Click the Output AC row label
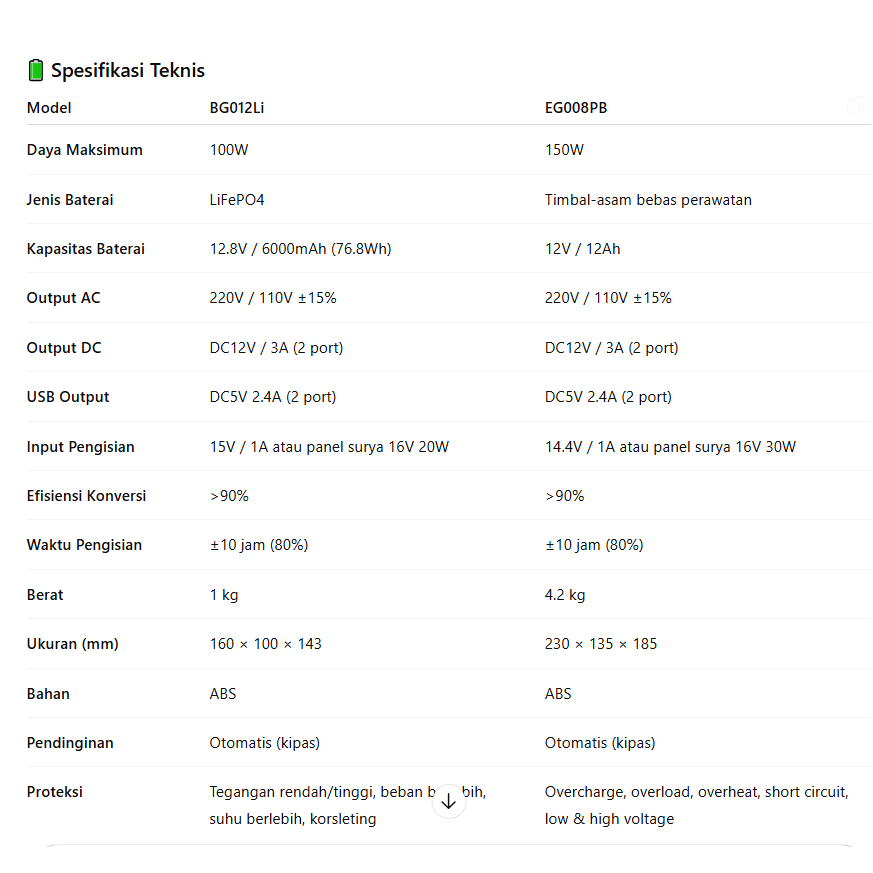The height and width of the screenshot is (873, 873). coord(63,298)
